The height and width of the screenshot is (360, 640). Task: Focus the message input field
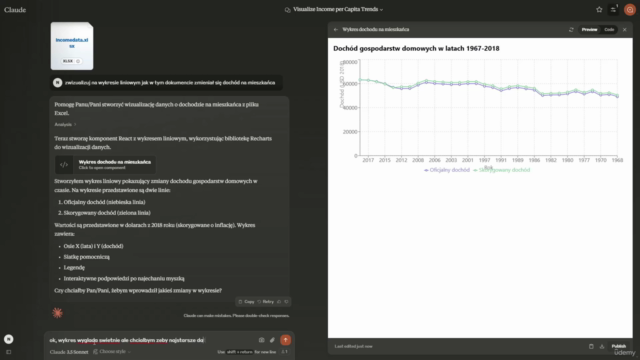click(151, 340)
